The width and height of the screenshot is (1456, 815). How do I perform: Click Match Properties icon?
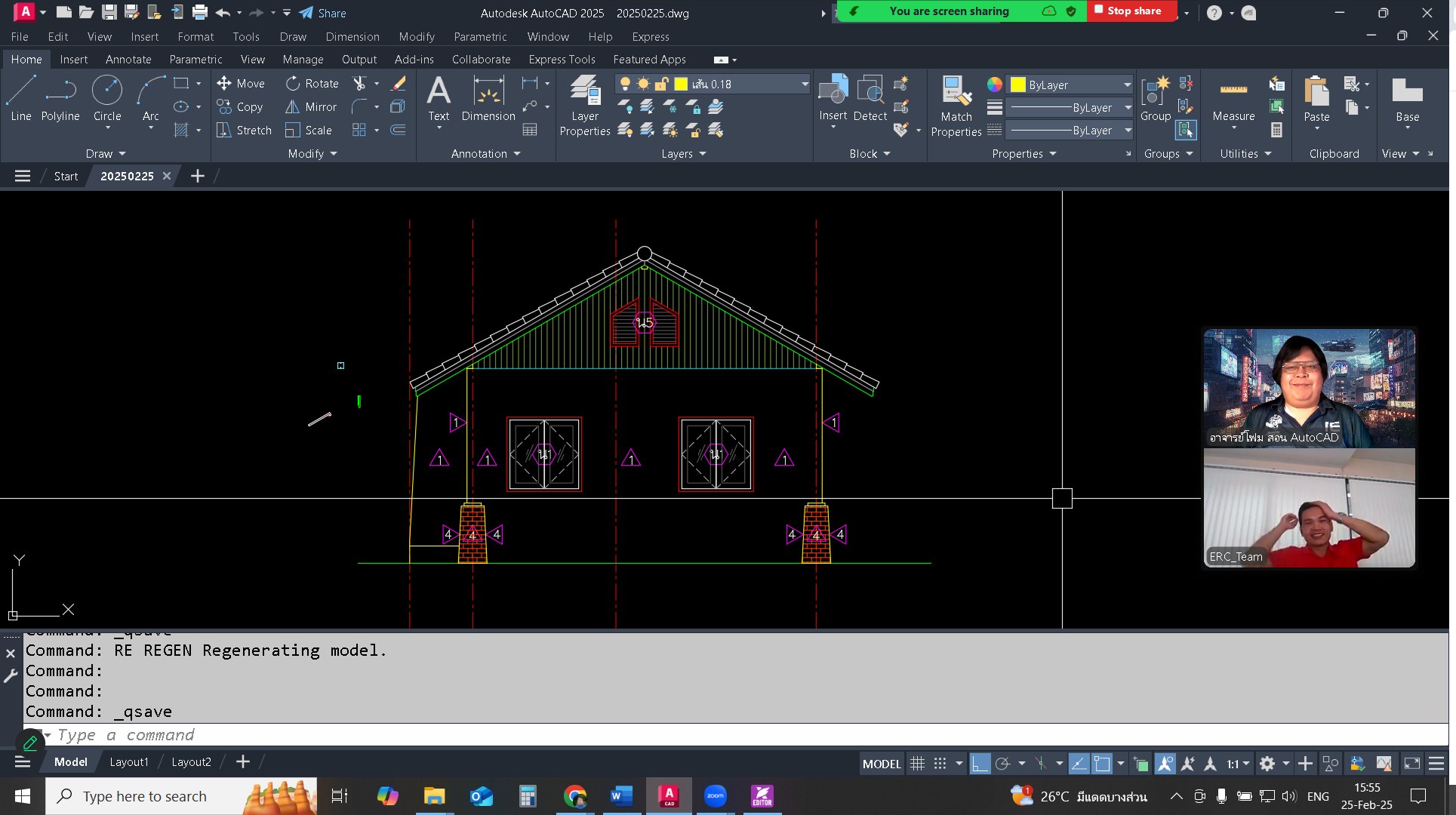956,106
